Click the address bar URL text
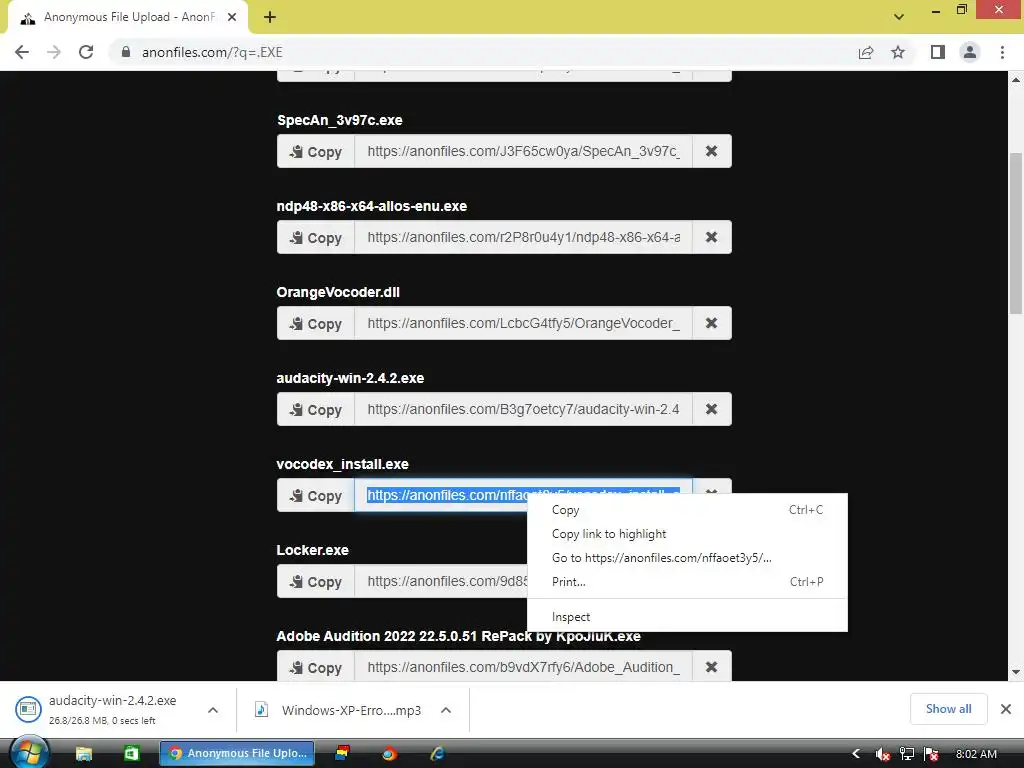The height and width of the screenshot is (768, 1024). 212,52
